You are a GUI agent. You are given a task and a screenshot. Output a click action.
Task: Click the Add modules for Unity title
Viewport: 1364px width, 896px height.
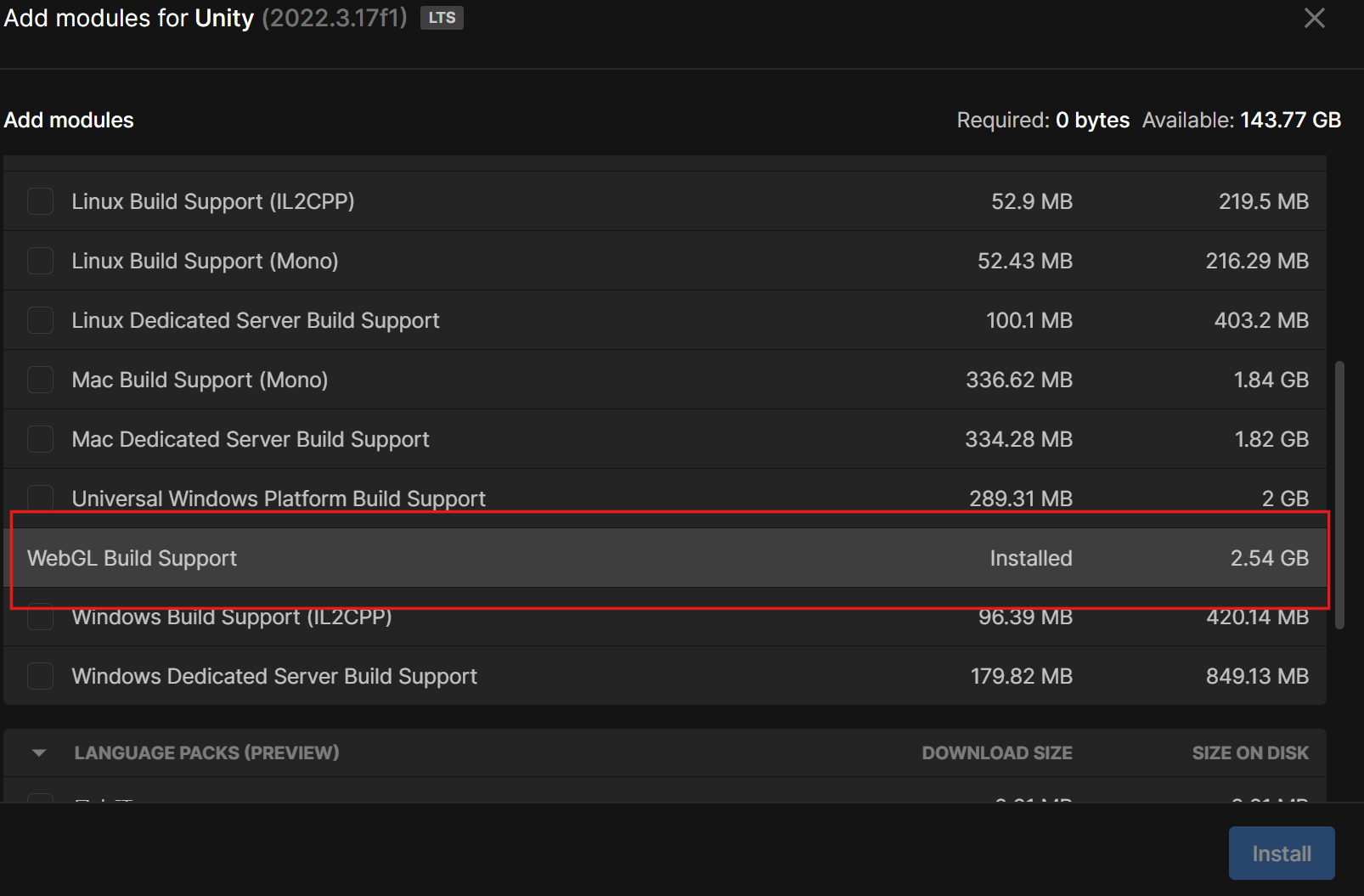click(x=128, y=18)
